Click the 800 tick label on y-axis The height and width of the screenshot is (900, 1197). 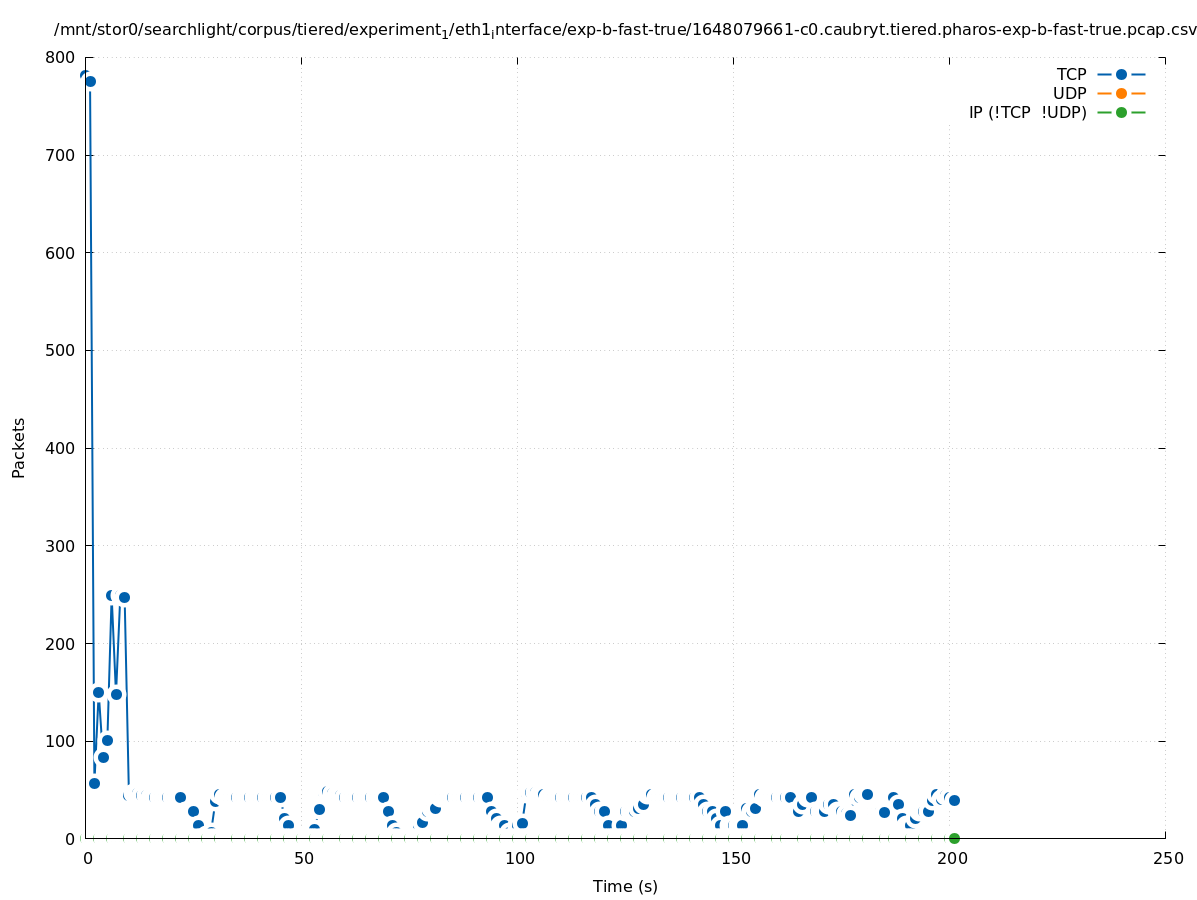[62, 58]
